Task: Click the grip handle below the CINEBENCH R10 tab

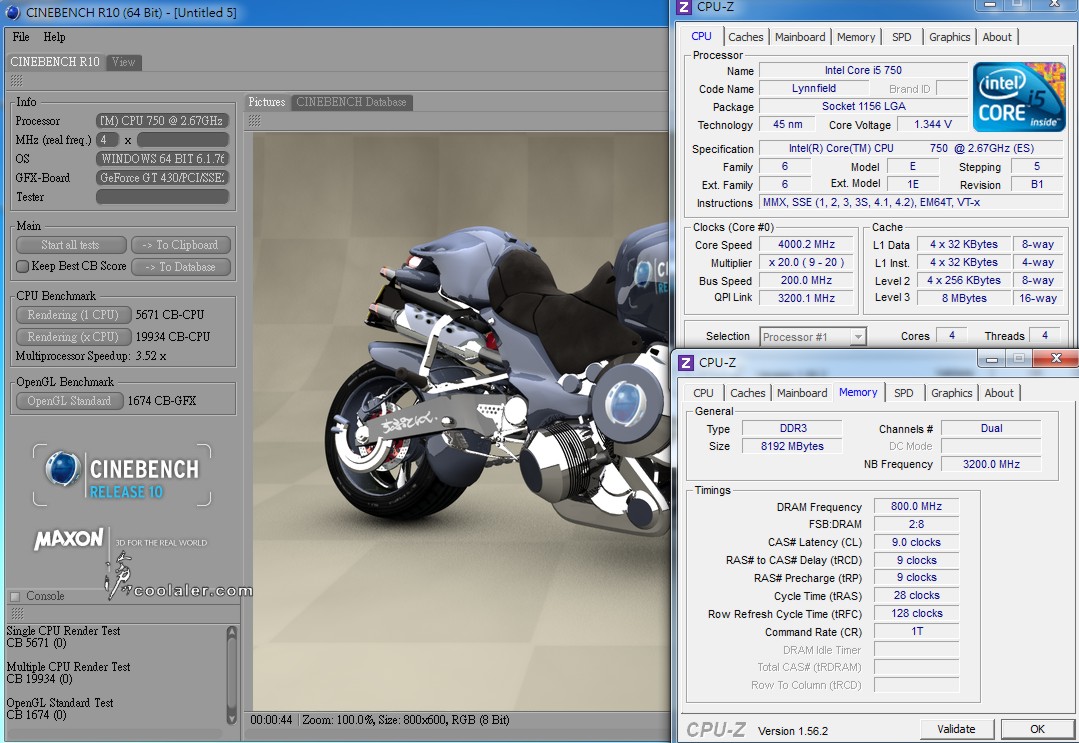Action: (x=16, y=80)
